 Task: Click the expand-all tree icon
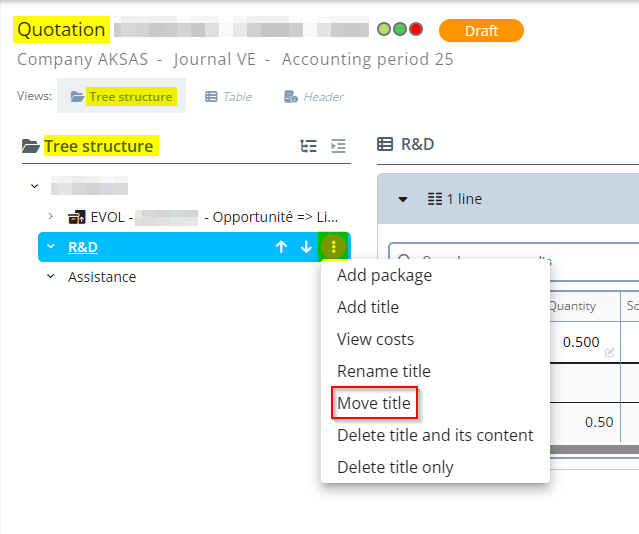309,146
